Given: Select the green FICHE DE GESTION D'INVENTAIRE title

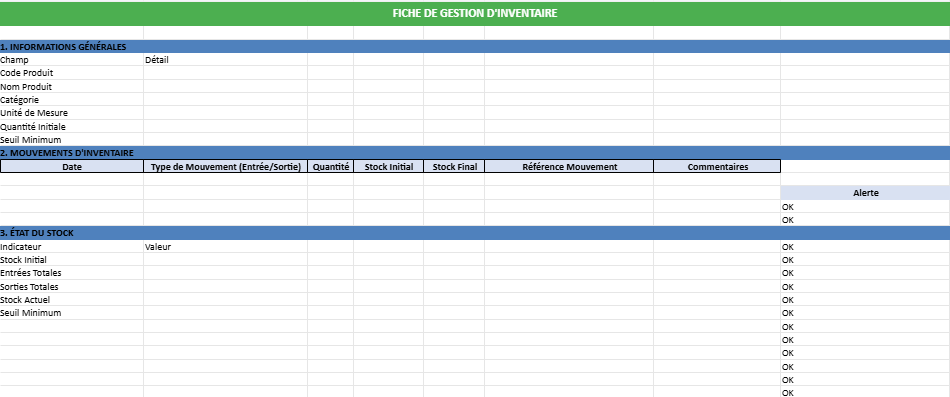Looking at the screenshot, I should pos(475,13).
